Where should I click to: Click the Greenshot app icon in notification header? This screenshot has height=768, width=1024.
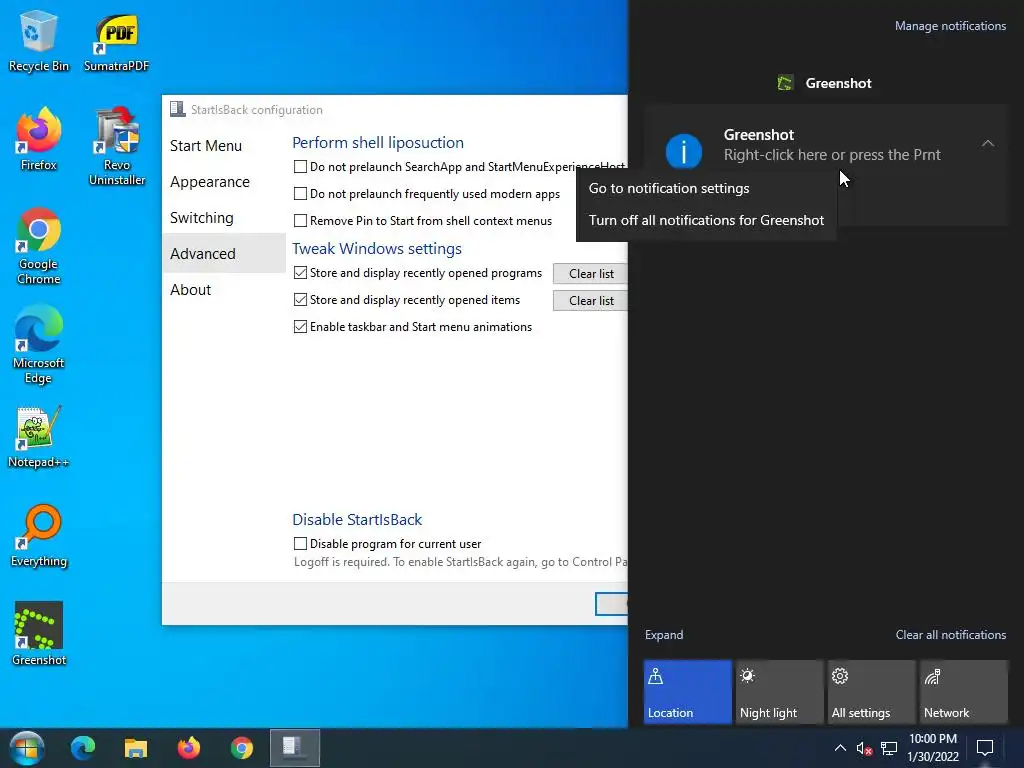click(785, 83)
